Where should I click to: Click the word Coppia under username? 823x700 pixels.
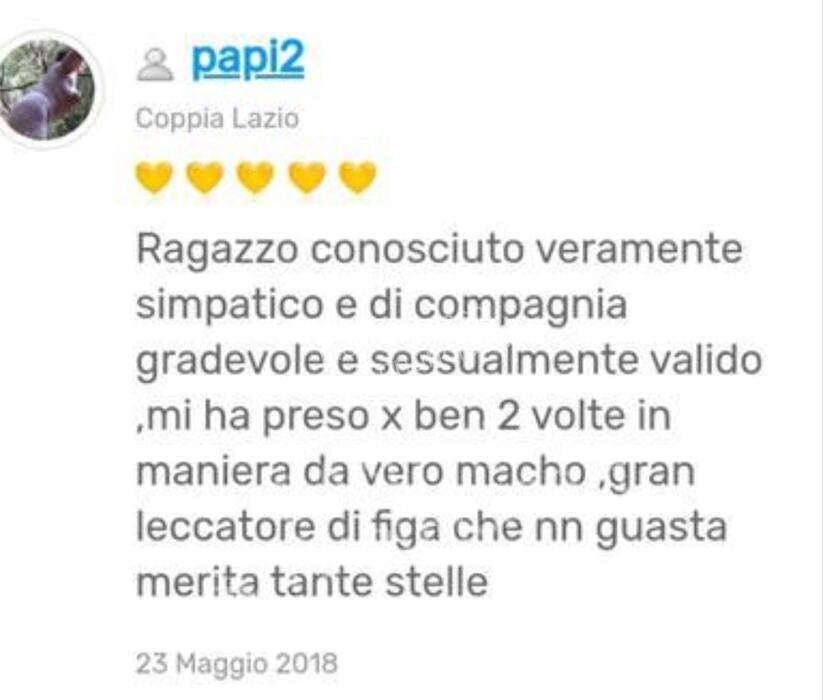180,119
